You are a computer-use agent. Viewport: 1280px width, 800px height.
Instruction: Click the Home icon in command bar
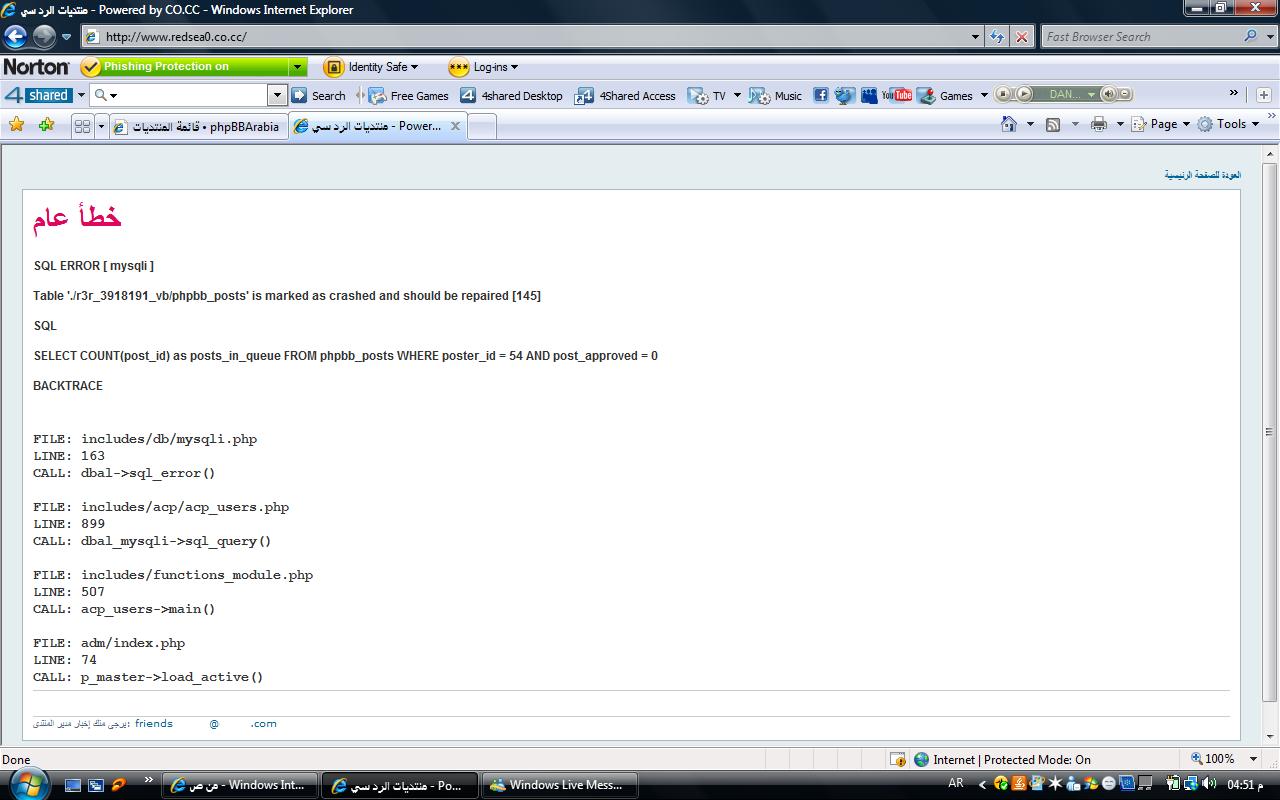(1009, 124)
